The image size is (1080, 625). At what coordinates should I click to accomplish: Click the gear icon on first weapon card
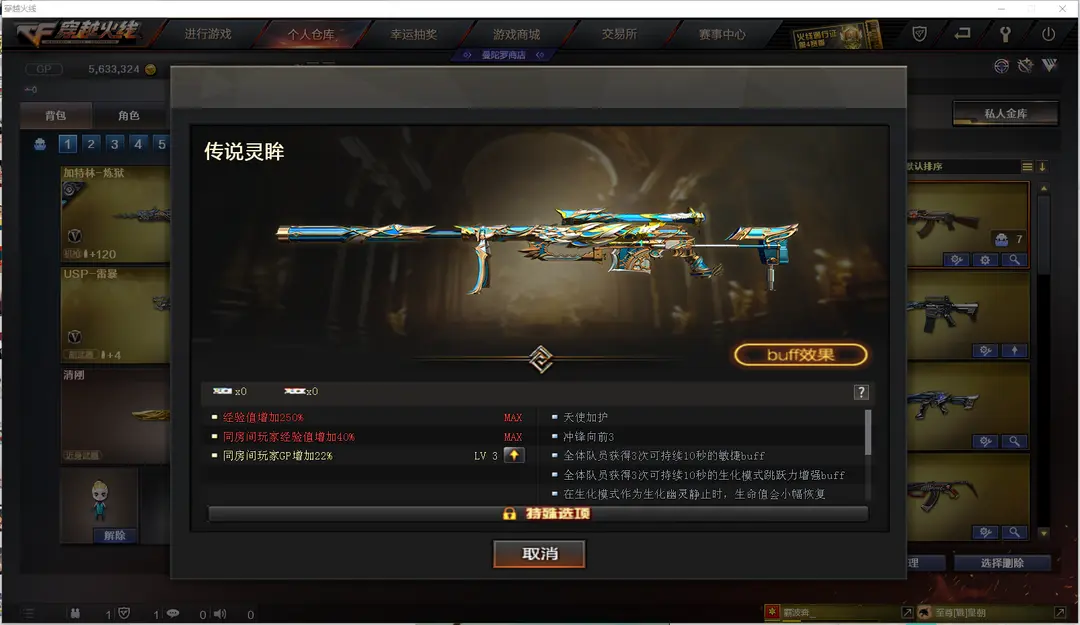[986, 260]
